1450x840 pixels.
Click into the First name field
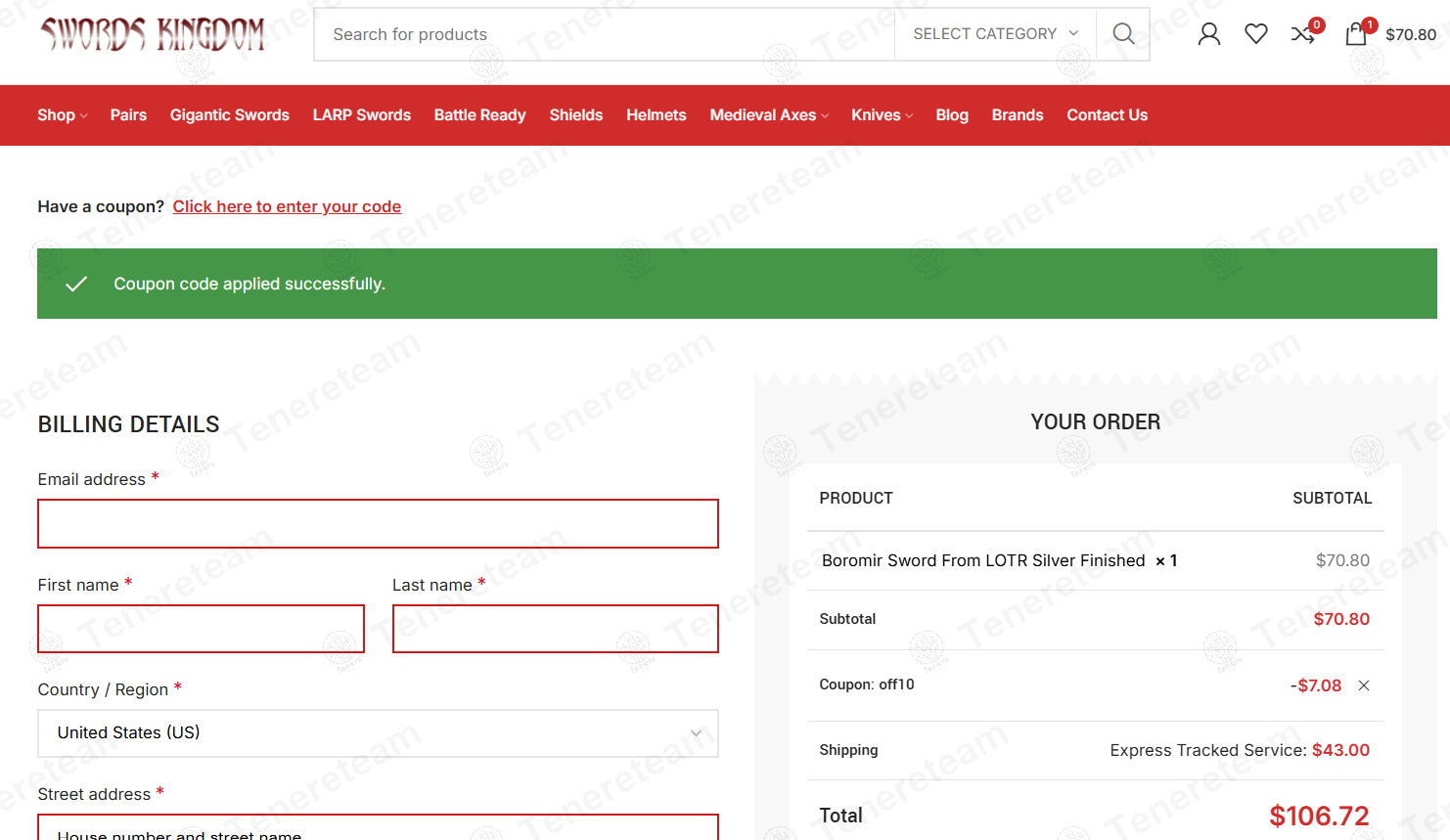201,629
